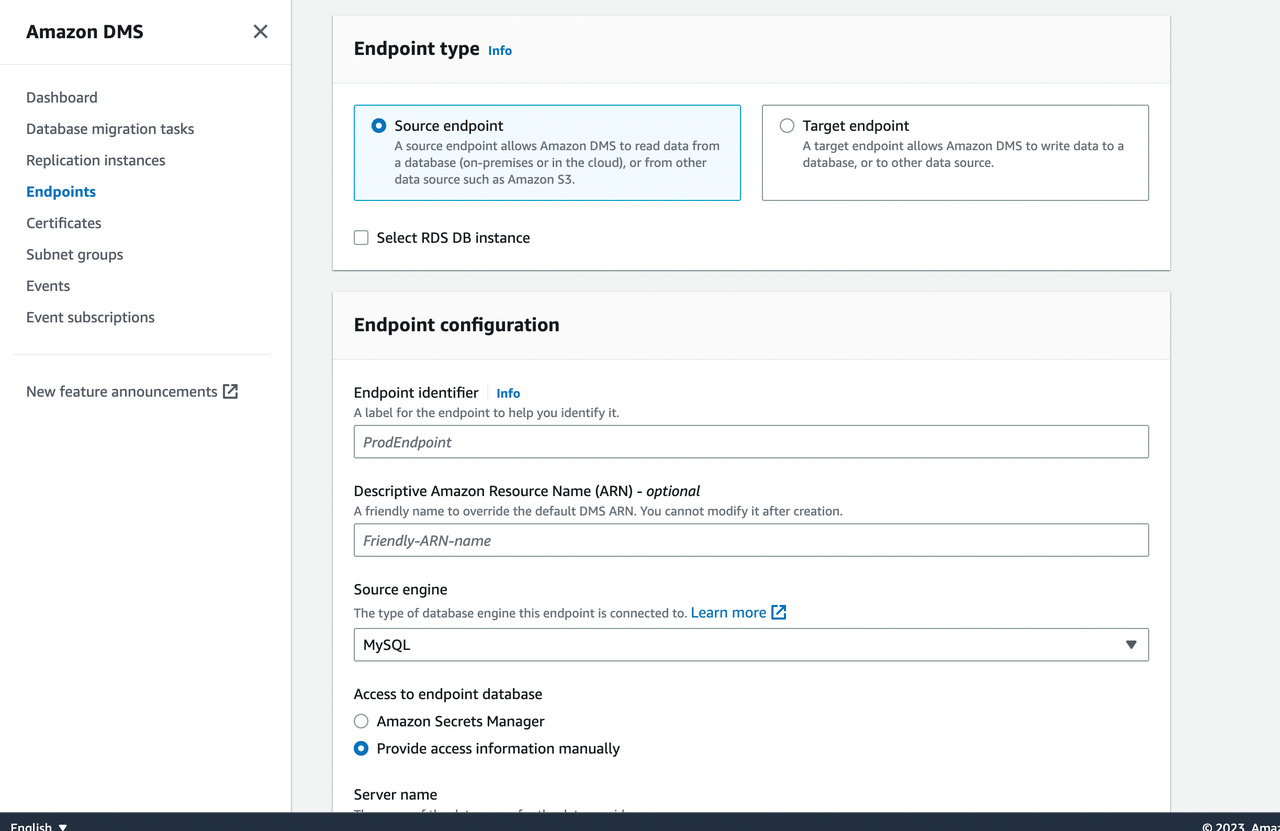
Task: Open the Endpoints sidebar item
Action: 61,192
